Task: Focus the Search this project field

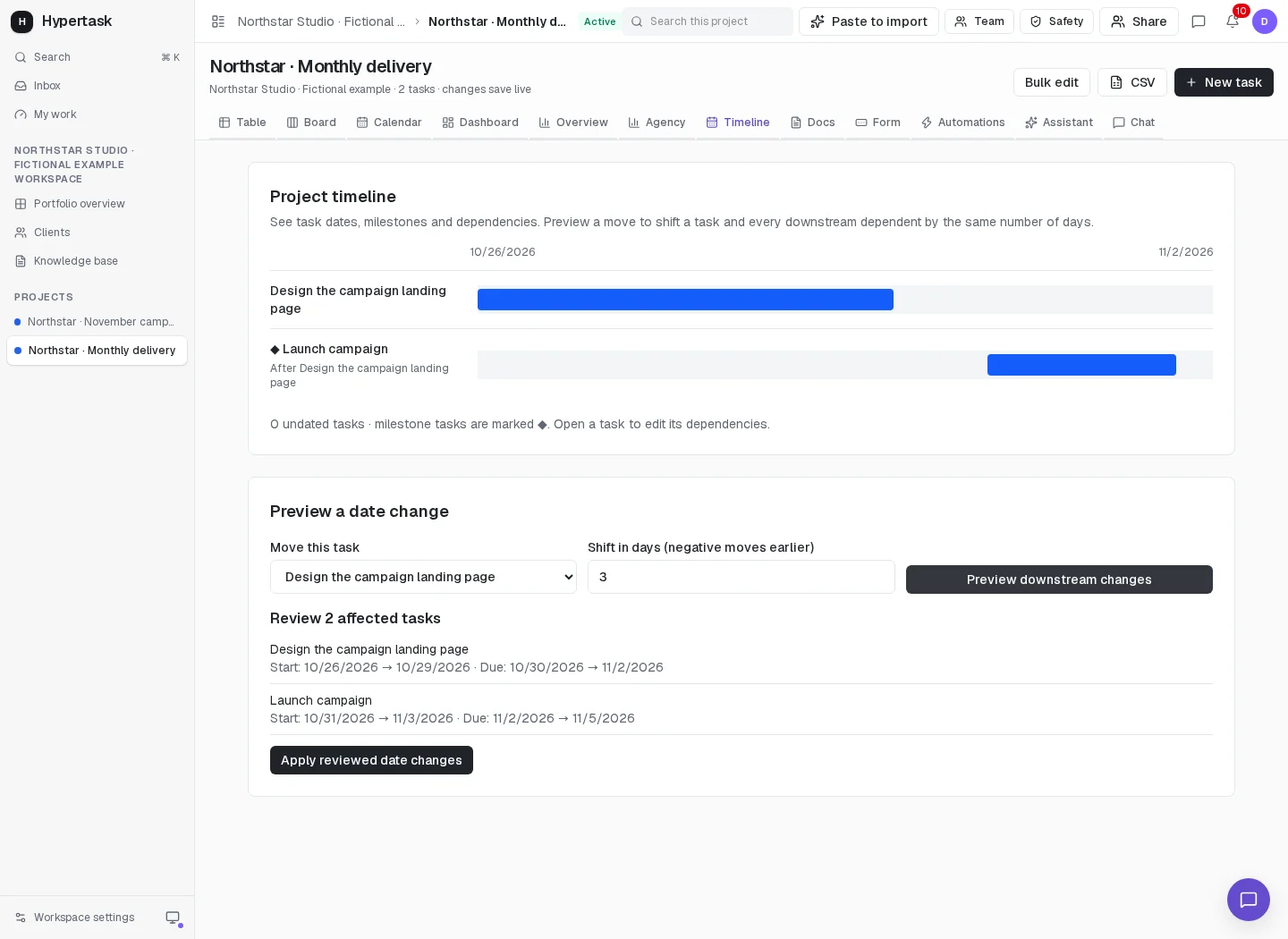Action: click(x=708, y=21)
